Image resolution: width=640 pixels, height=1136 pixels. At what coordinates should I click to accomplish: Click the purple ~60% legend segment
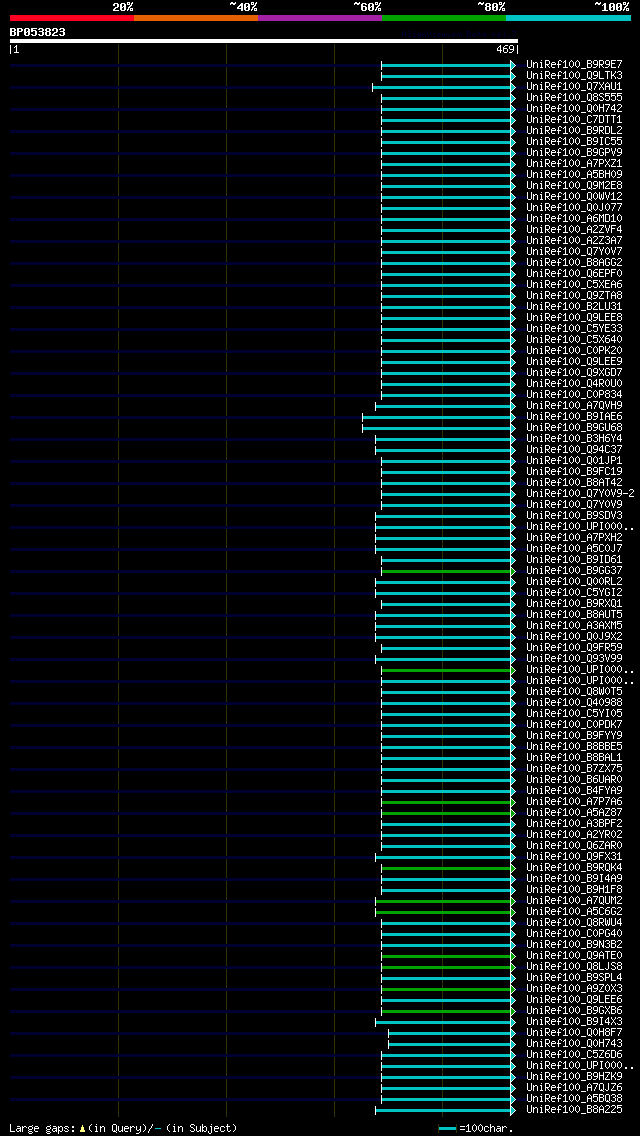(x=320, y=17)
